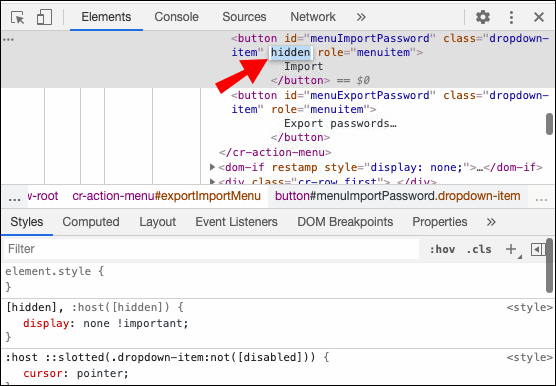
Task: Open the Event Listeners tab
Action: tap(236, 222)
